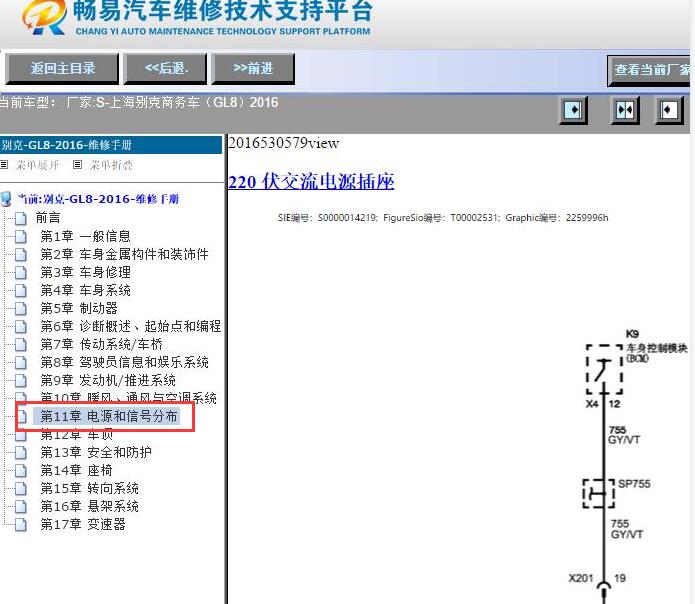695x604 pixels.
Task: Open the 前言 tree item
Action: (x=48, y=218)
